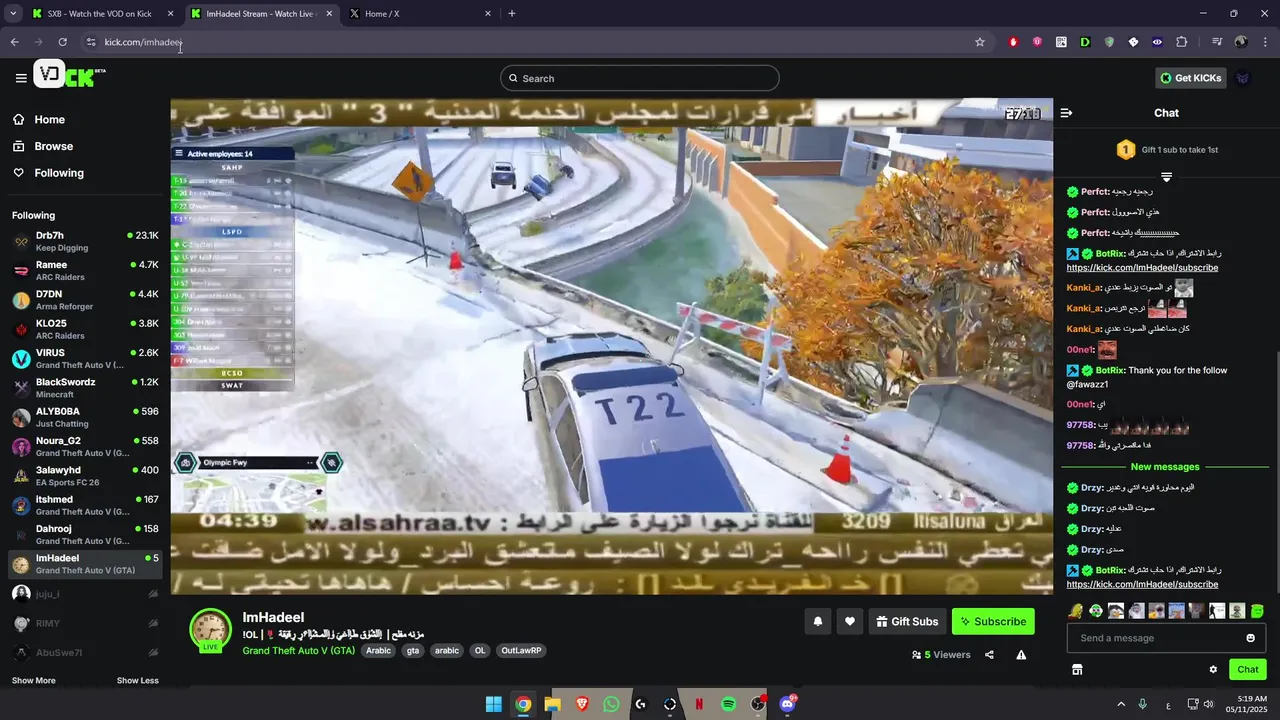This screenshot has width=1280, height=720.
Task: Subscribe to ImHadeel
Action: (993, 621)
